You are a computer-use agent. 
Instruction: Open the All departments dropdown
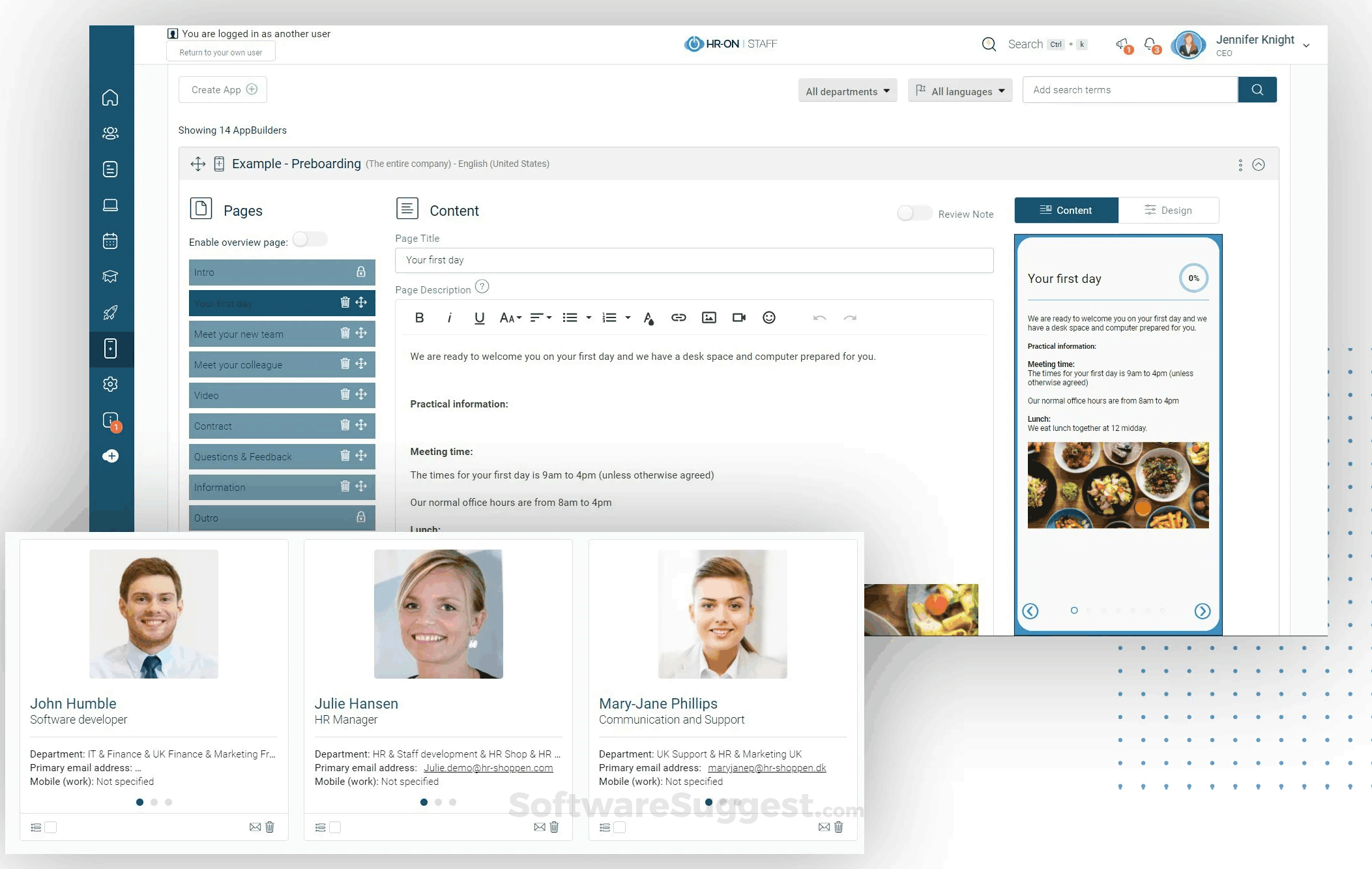click(847, 91)
